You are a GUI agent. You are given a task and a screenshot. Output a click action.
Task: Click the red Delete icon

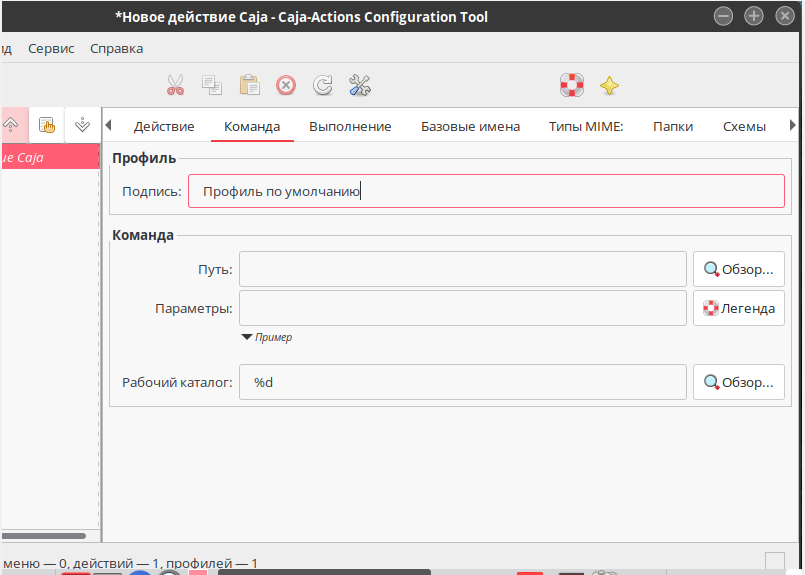(286, 85)
